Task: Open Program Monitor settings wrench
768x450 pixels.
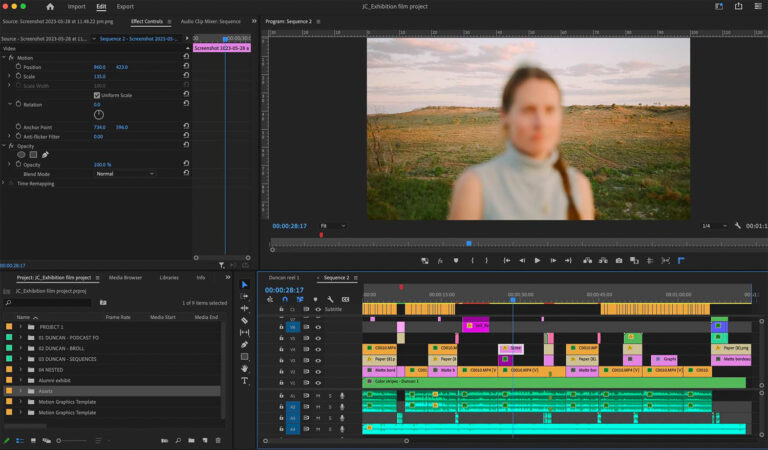Action: click(738, 226)
